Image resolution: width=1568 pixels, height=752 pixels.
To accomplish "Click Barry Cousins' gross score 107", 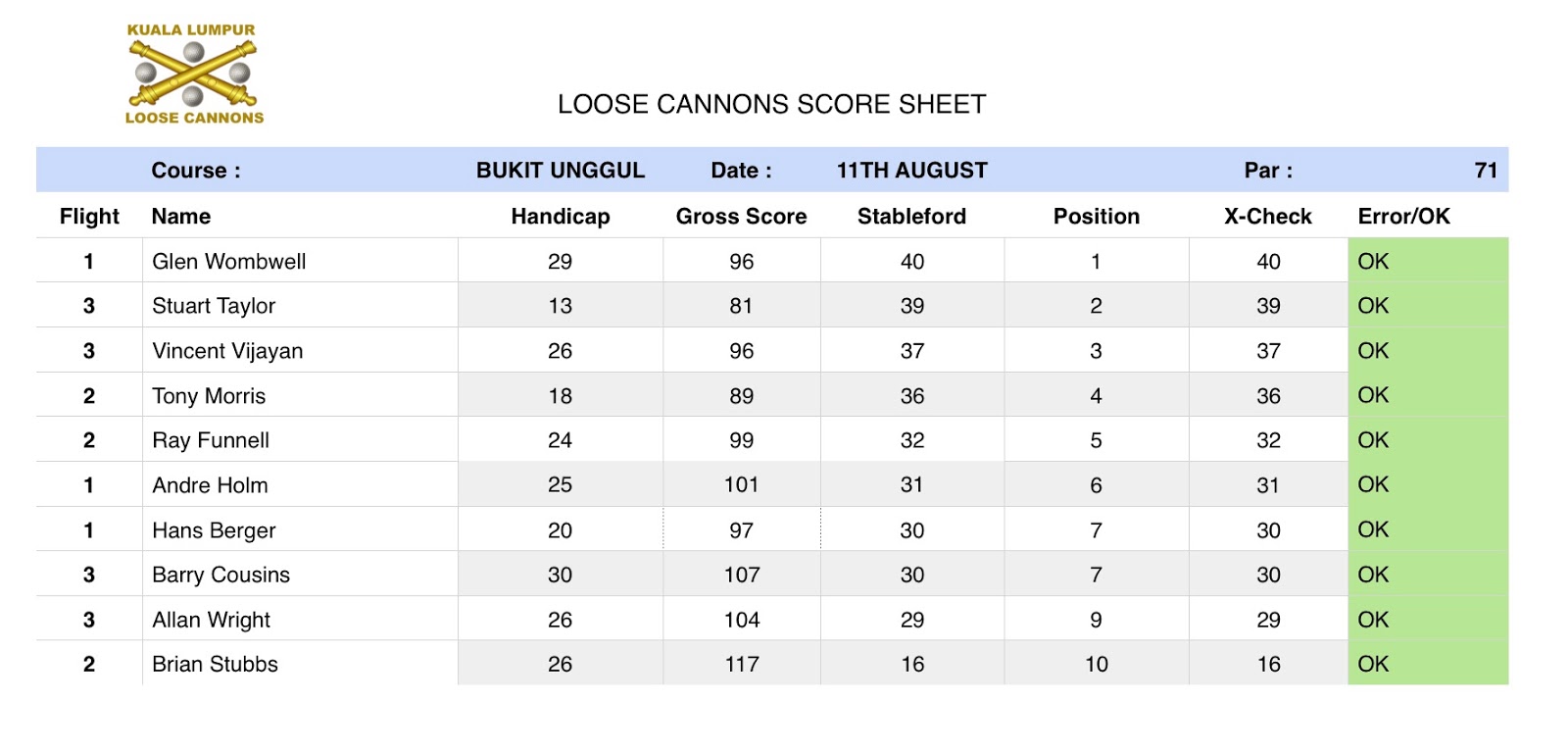I will click(x=741, y=576).
